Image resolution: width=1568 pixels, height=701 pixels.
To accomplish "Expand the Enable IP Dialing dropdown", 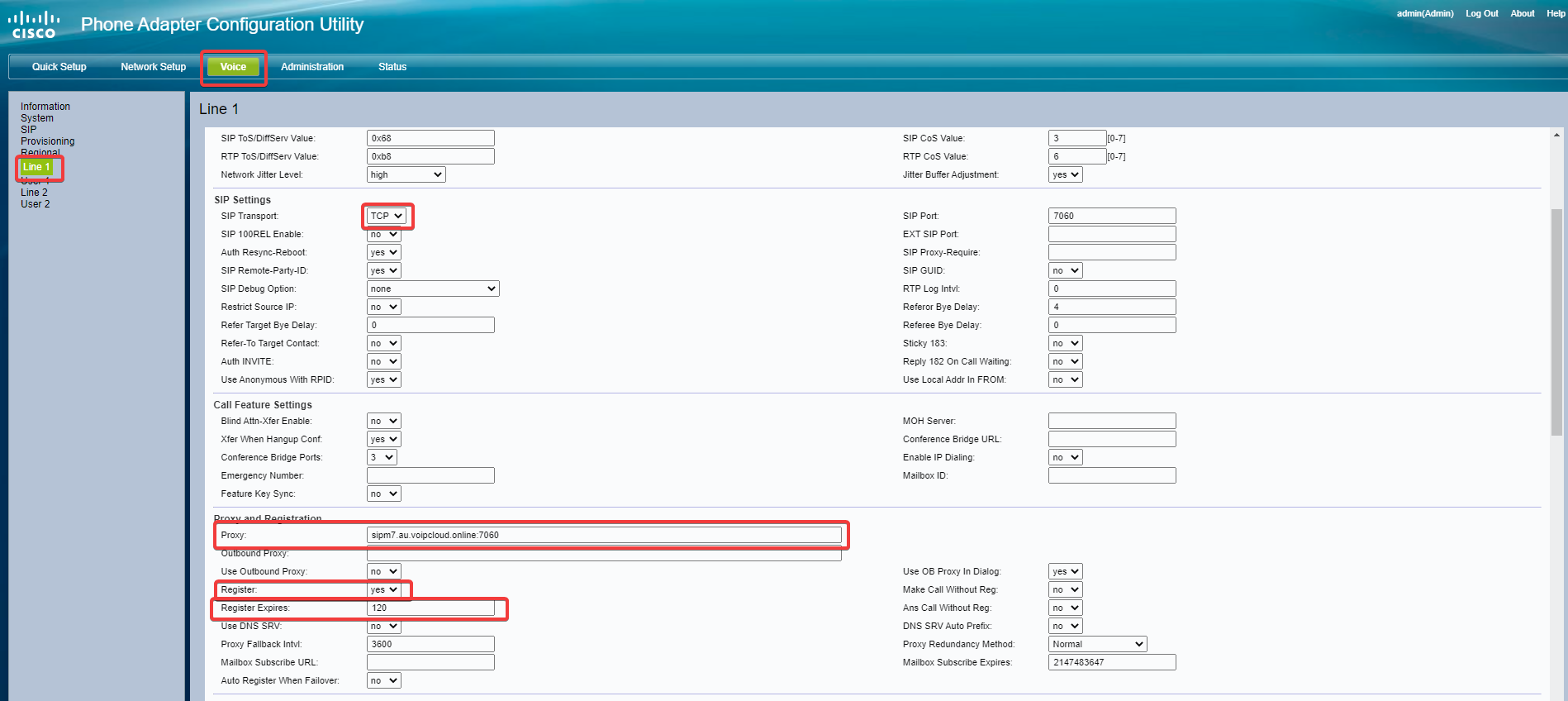I will (x=1066, y=457).
